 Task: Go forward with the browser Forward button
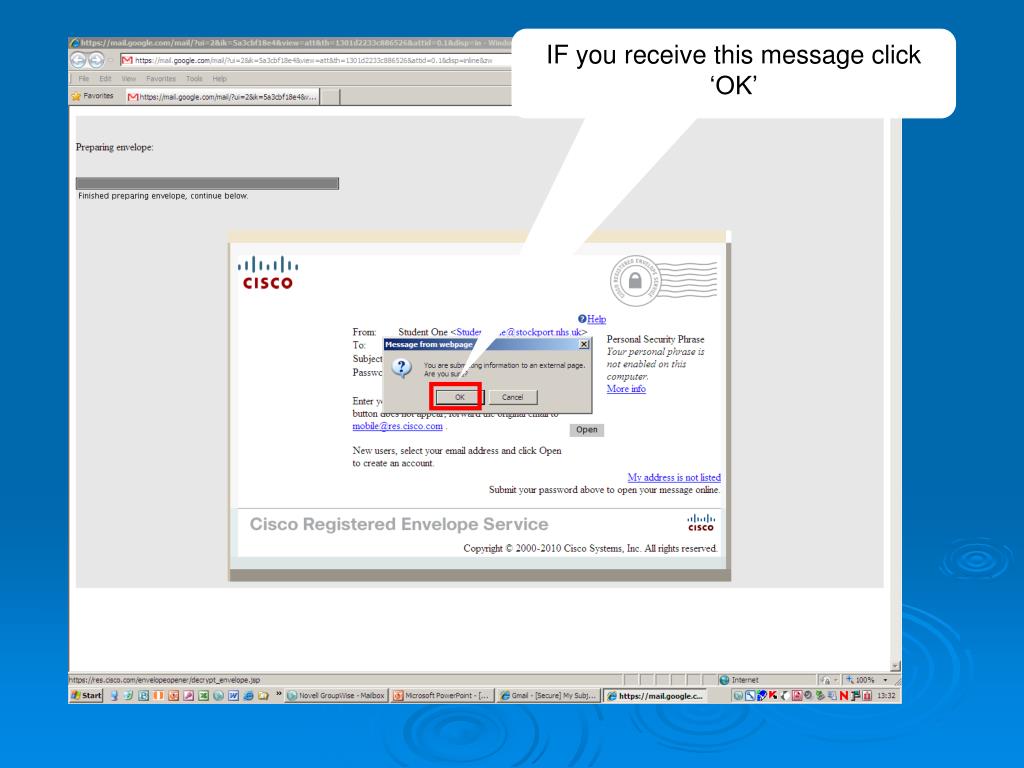(x=96, y=61)
